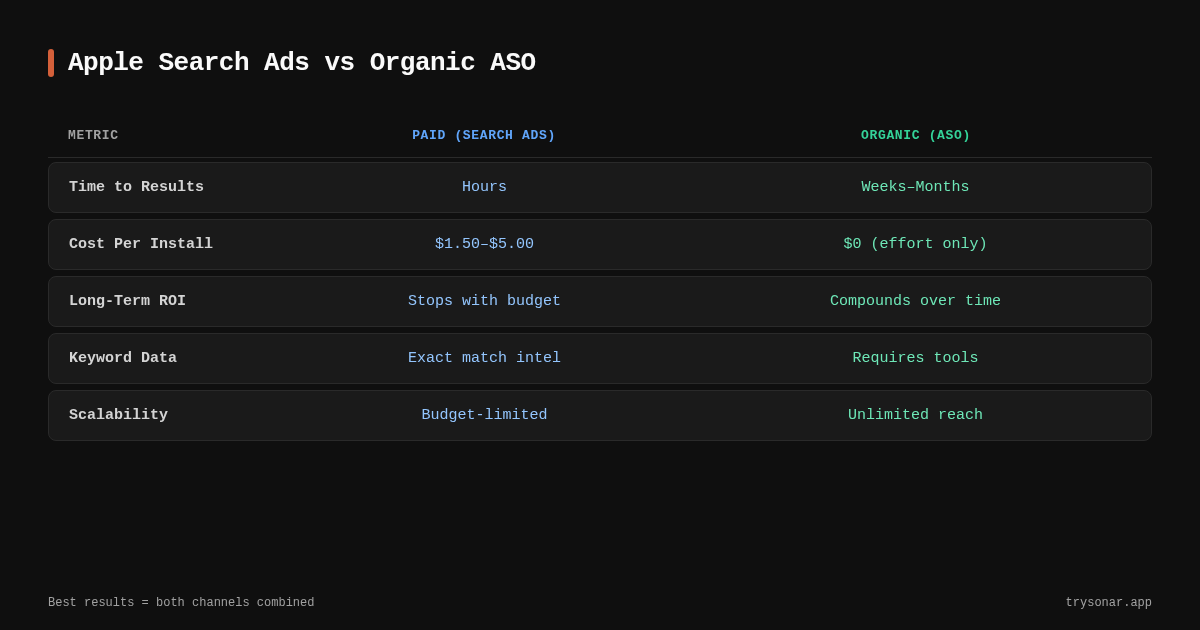
Task: Click the 'Stops with budget' cell
Action: point(484,301)
